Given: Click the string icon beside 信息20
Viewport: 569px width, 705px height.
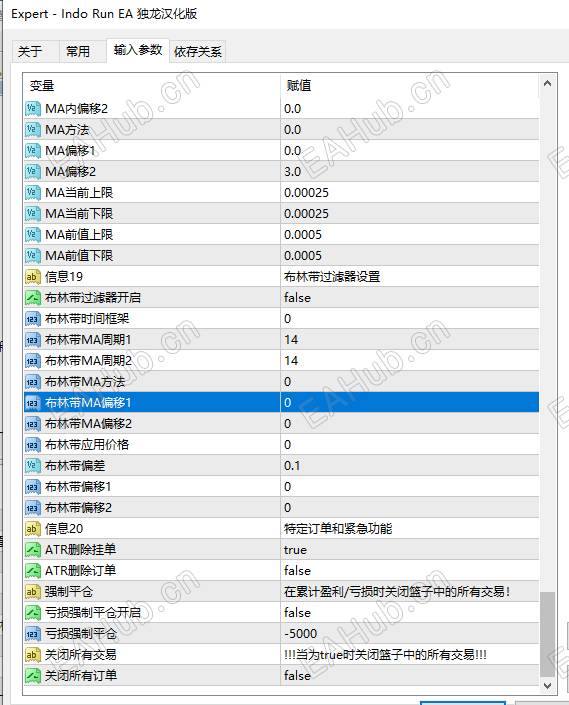Looking at the screenshot, I should coord(32,528).
